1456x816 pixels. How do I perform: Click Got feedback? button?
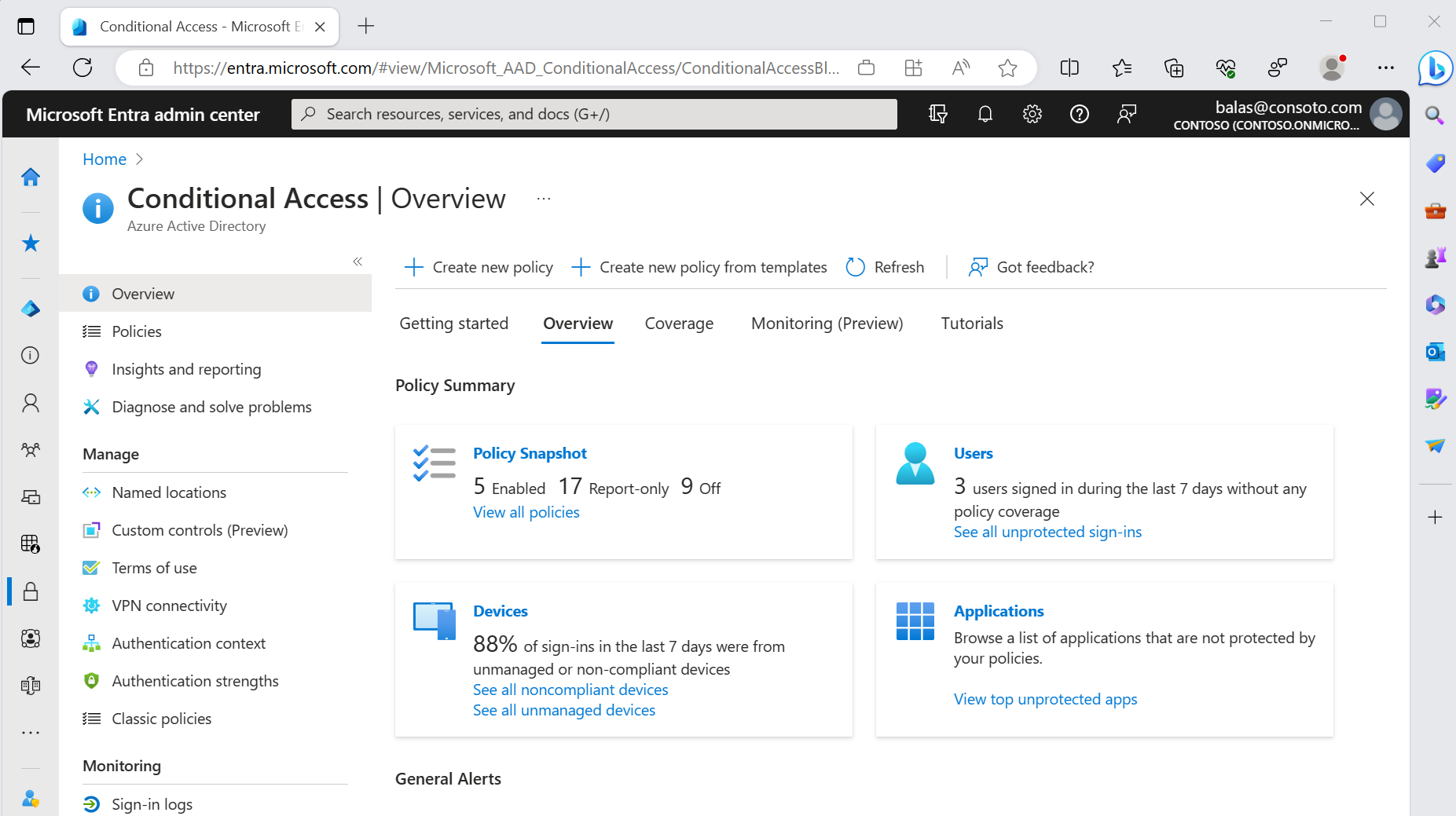point(1031,267)
